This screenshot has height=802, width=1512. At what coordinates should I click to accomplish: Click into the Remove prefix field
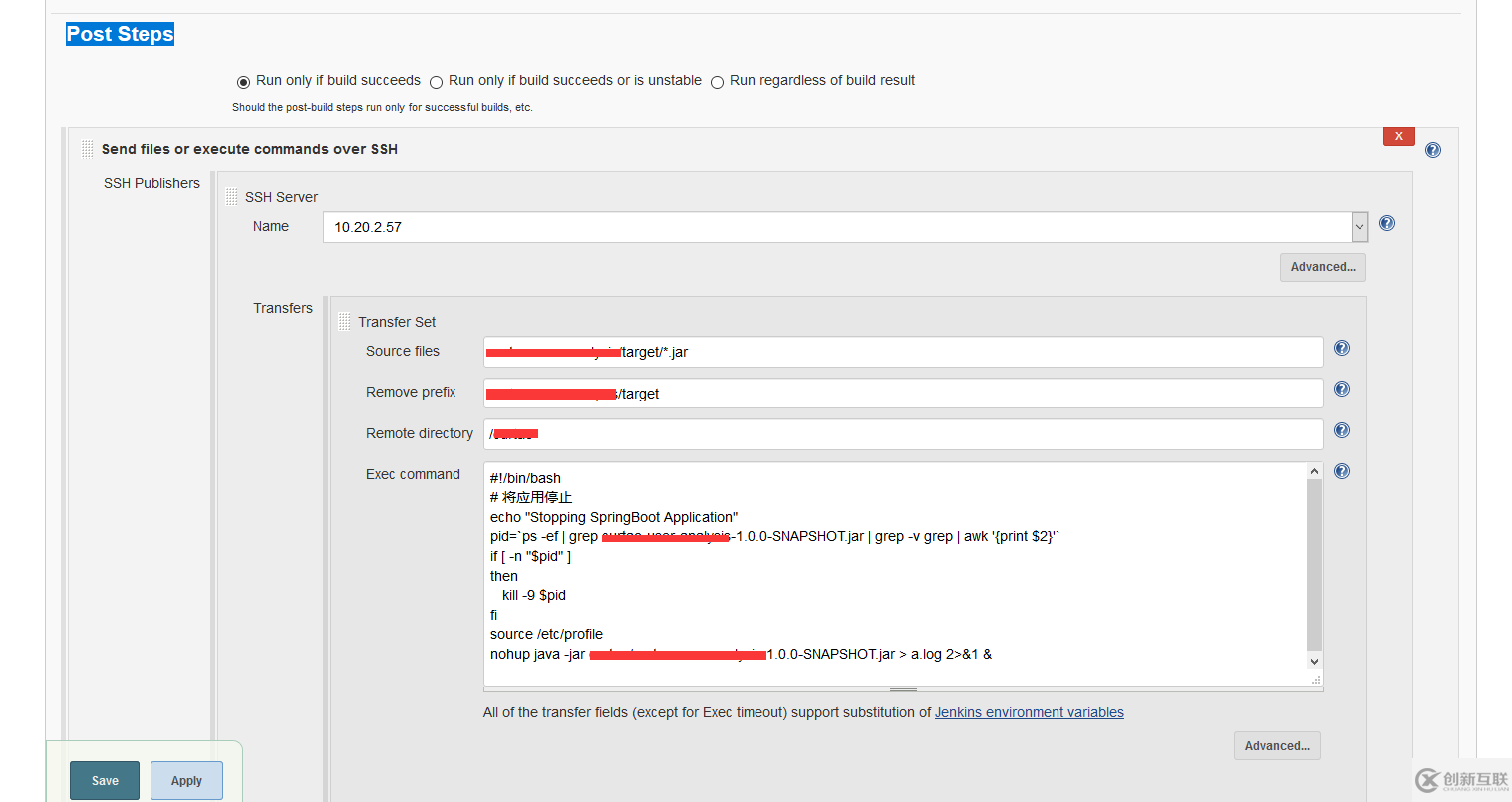[903, 393]
